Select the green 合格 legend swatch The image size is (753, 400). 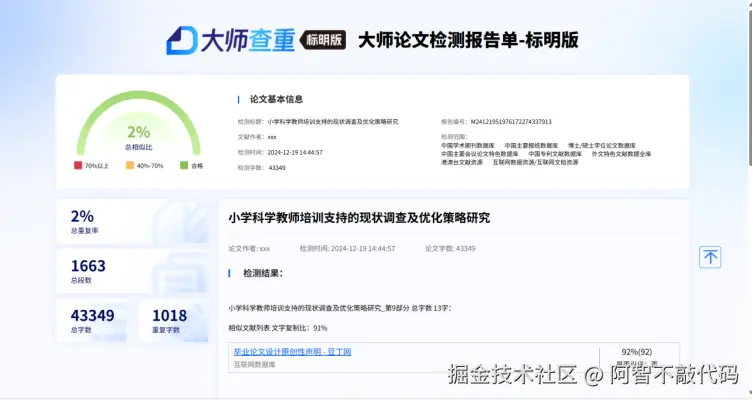point(184,165)
